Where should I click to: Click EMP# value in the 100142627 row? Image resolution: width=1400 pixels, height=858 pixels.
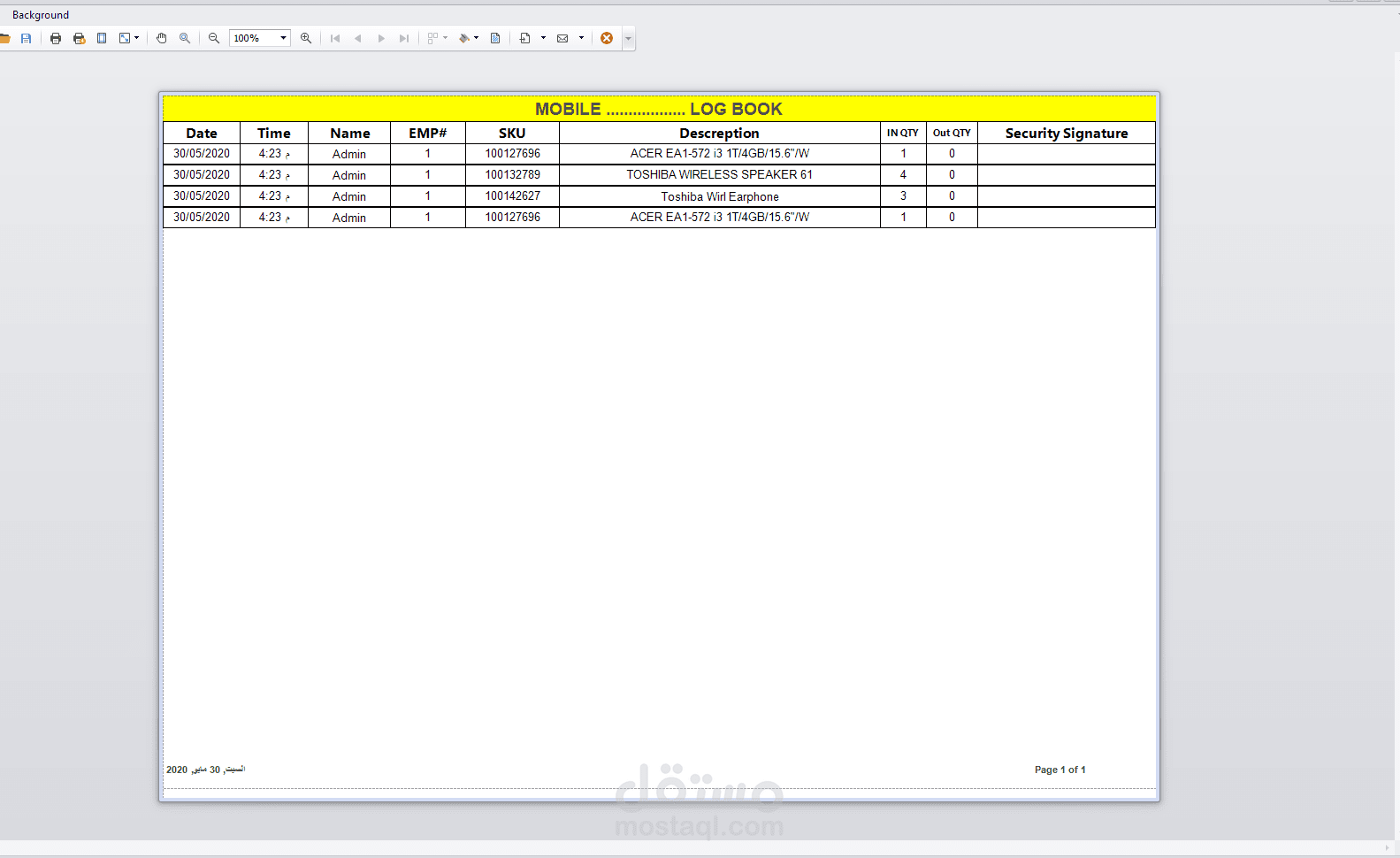click(x=428, y=196)
